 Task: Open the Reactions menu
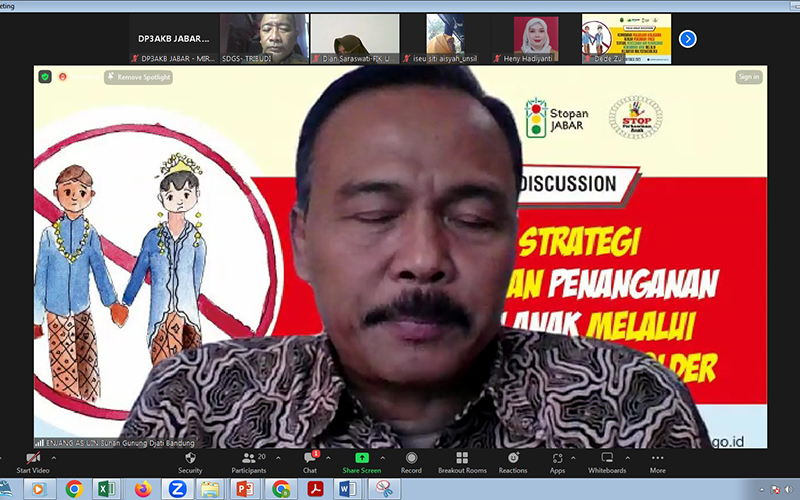click(513, 459)
